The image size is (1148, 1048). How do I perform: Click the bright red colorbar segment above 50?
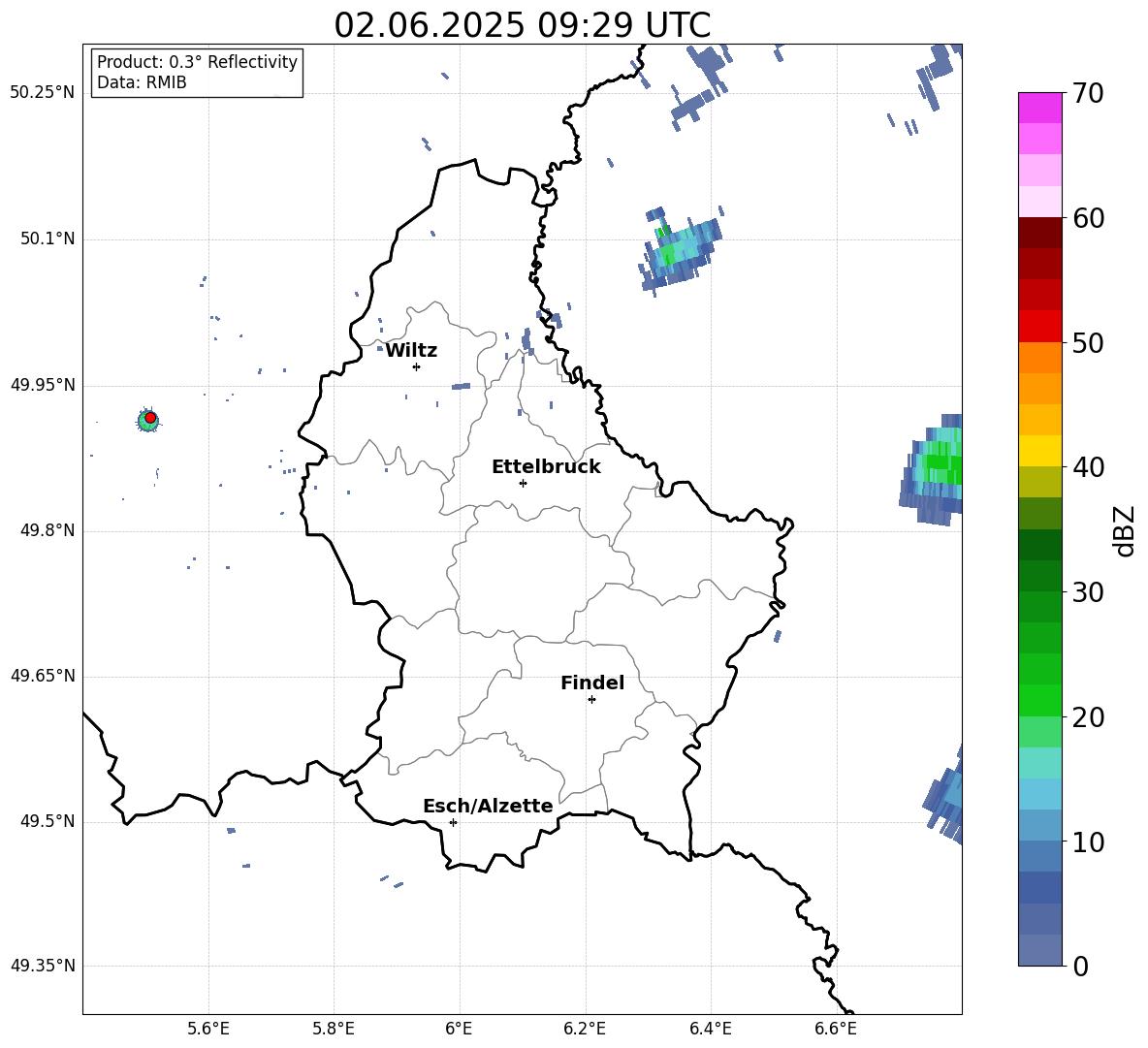[x=1039, y=327]
